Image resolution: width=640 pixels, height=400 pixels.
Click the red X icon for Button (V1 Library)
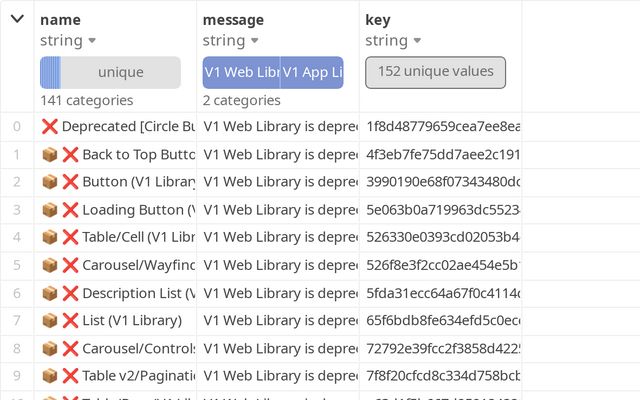tap(70, 182)
